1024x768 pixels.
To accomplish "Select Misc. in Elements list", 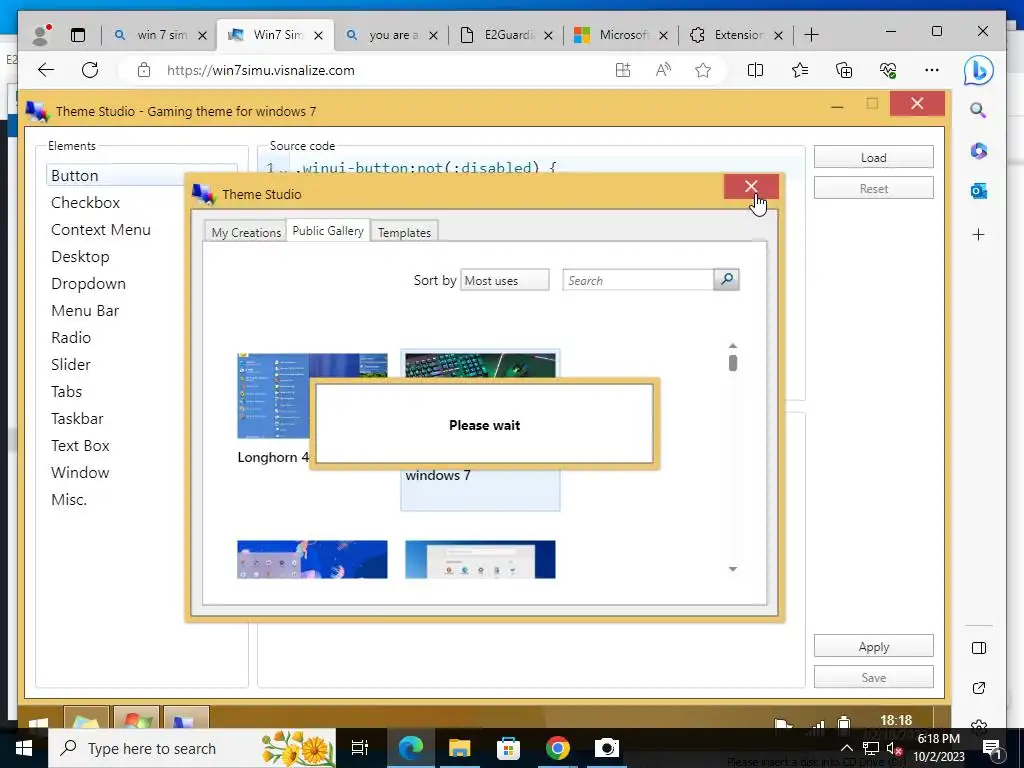I will [x=69, y=500].
